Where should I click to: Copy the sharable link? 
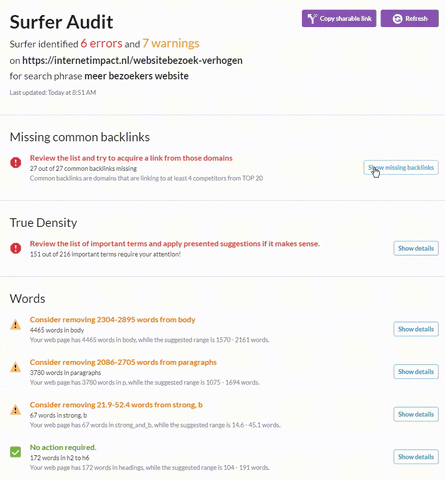click(x=339, y=19)
